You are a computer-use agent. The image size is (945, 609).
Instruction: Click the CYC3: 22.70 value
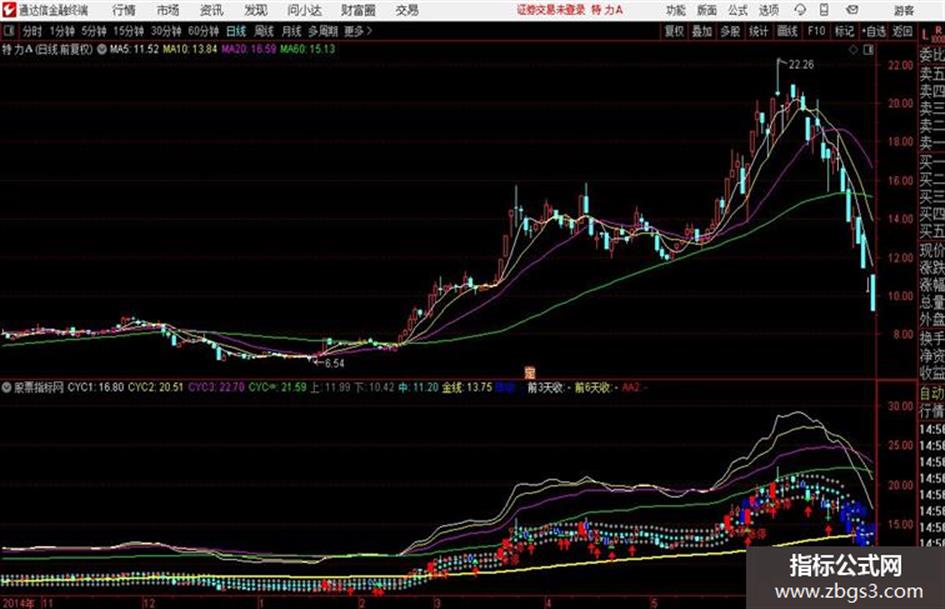click(216, 387)
